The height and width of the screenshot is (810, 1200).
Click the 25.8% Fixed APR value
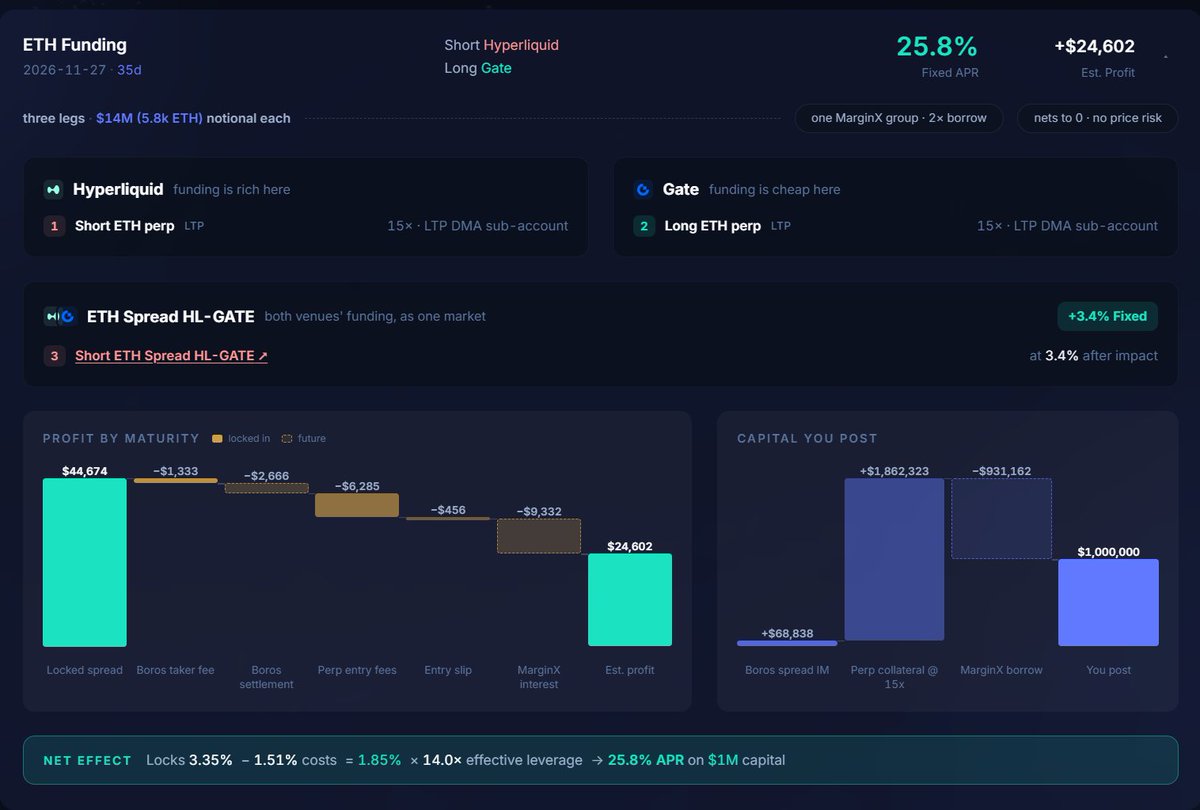point(937,46)
